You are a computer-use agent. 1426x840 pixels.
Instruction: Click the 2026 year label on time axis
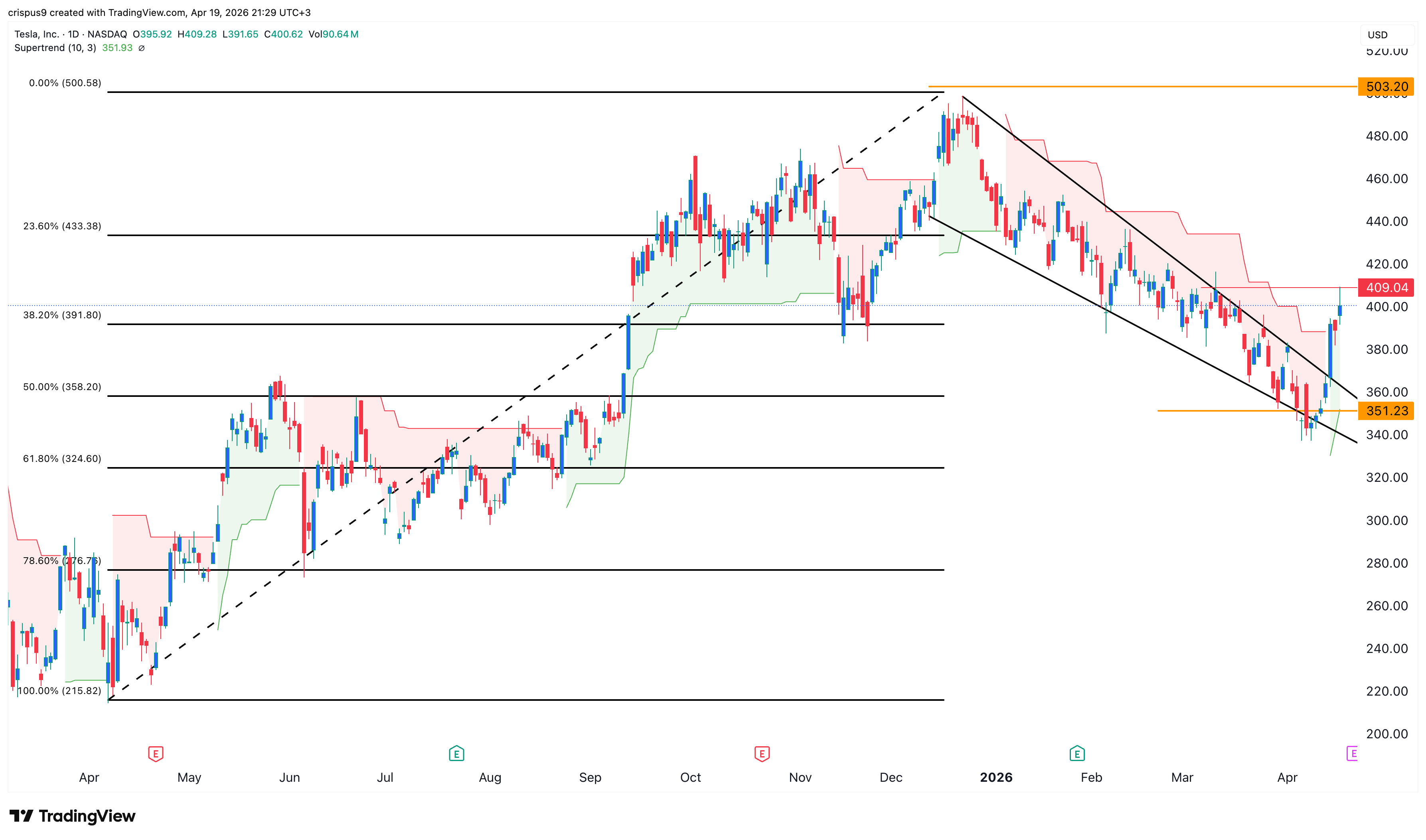coord(996,777)
